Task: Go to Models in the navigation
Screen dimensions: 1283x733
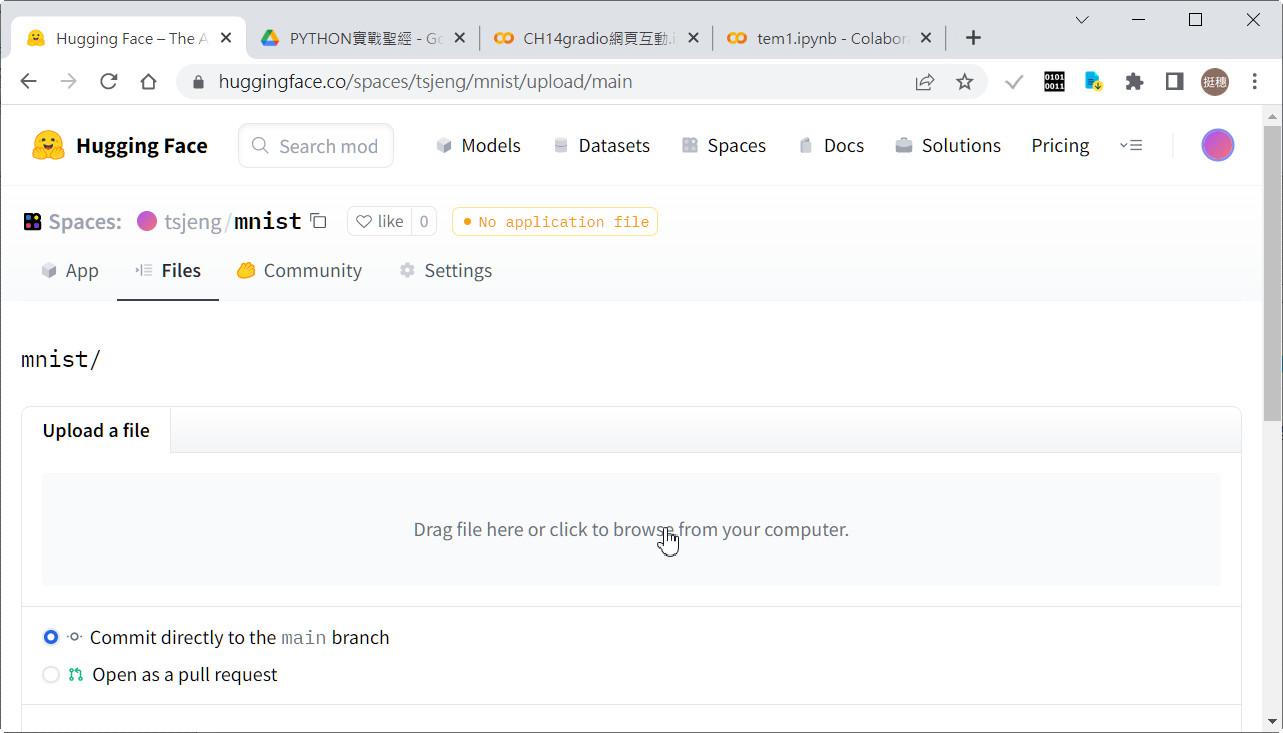Action: pos(478,145)
